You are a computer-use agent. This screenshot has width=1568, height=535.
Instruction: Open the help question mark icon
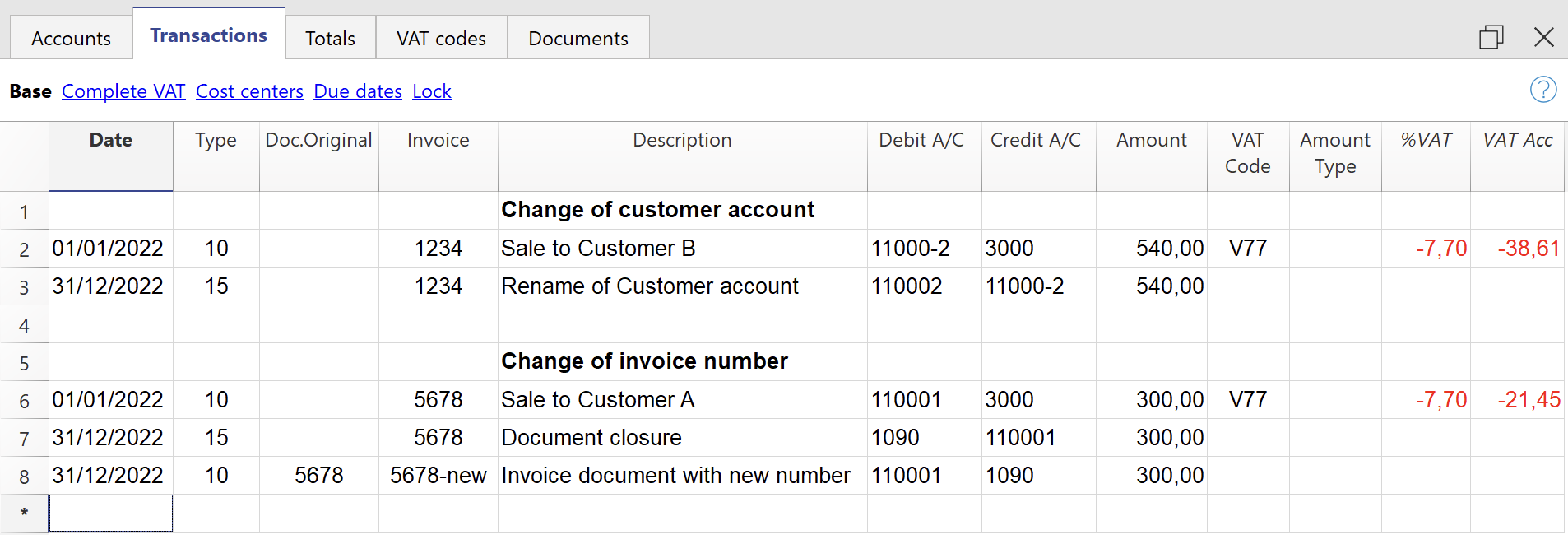(1542, 89)
